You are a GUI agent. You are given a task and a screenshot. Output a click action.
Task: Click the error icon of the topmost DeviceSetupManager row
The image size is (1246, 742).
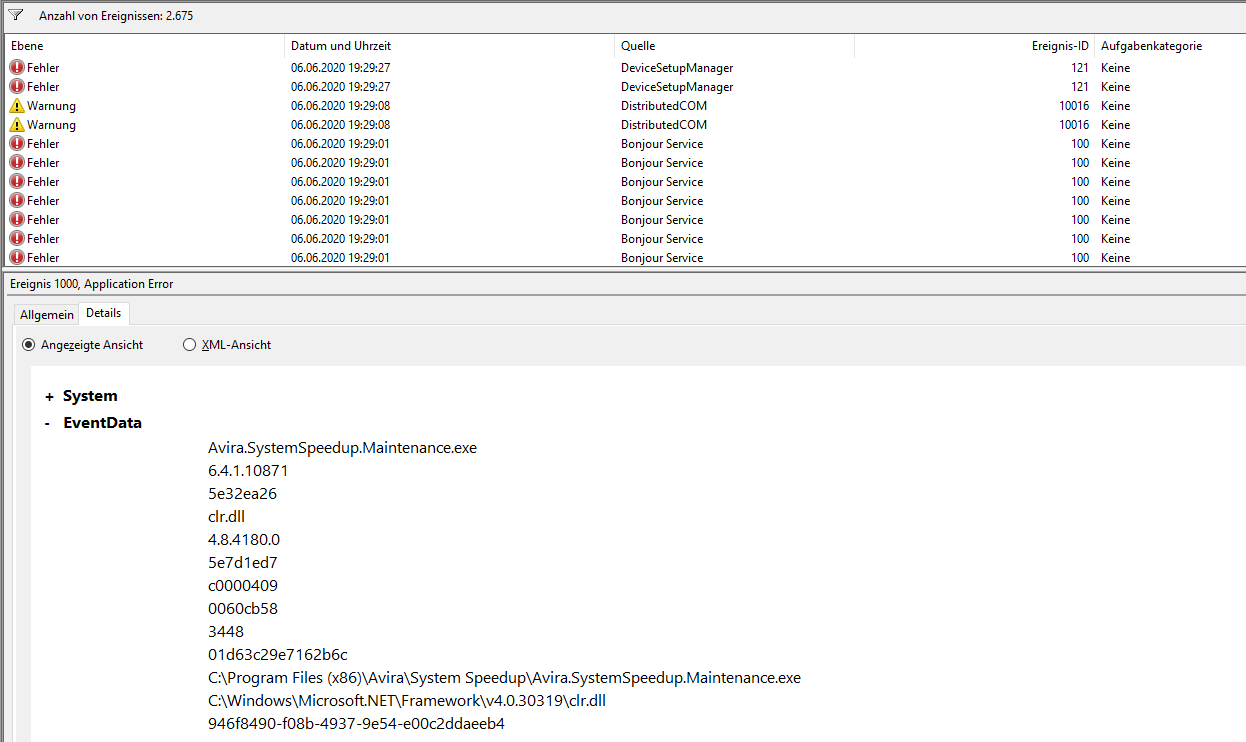[17, 68]
